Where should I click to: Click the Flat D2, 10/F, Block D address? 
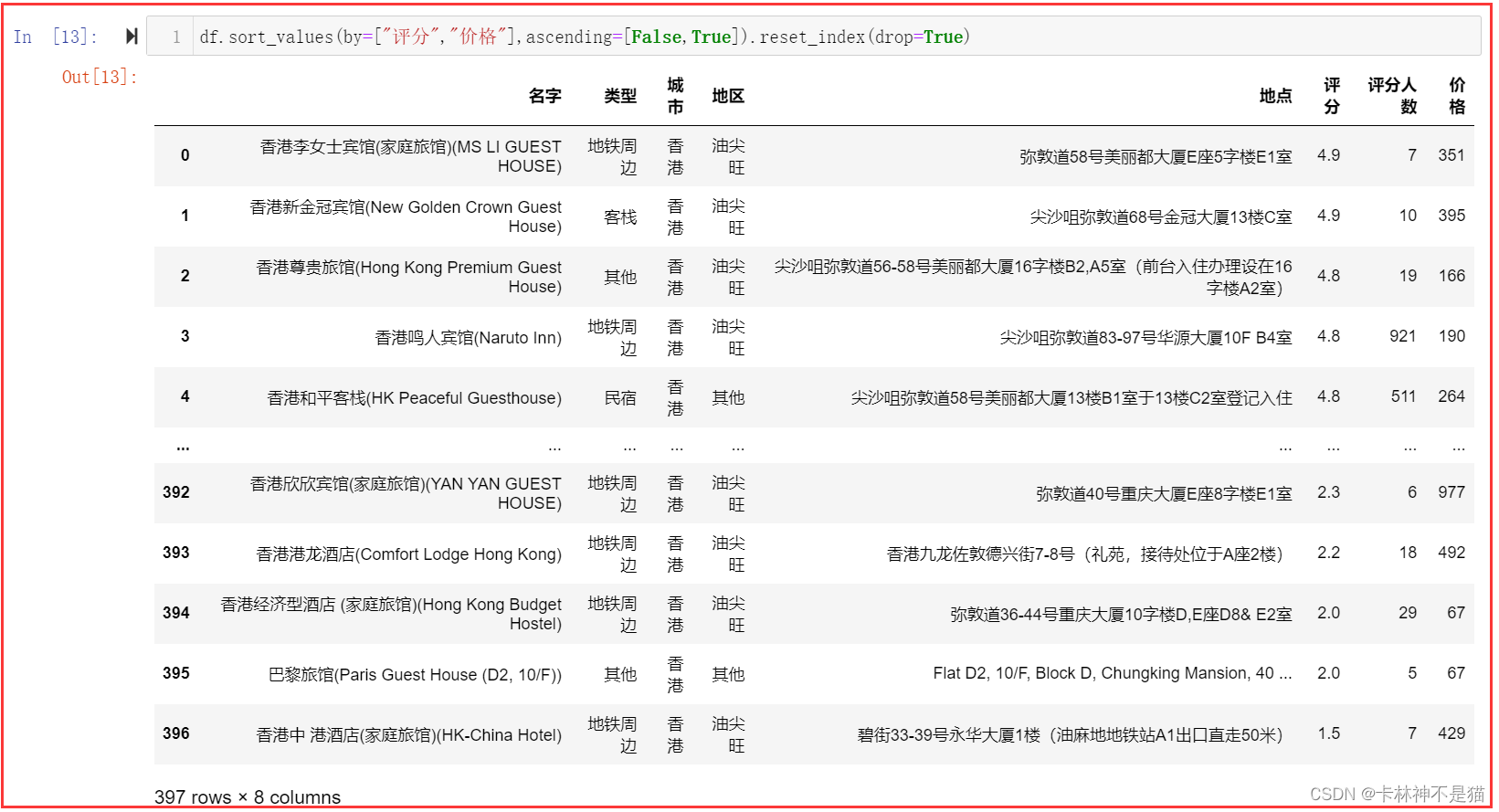coord(1113,673)
